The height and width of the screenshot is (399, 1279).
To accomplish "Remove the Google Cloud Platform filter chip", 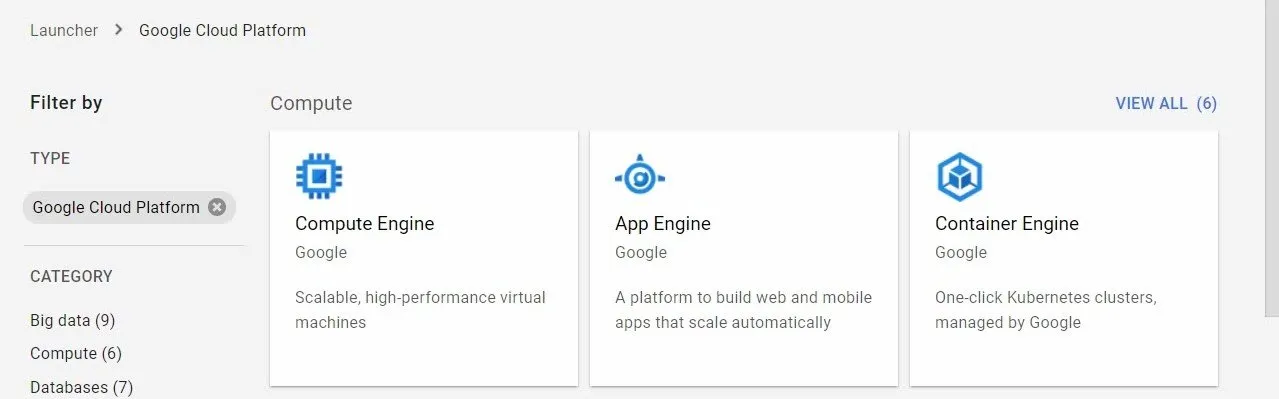I will coord(217,207).
